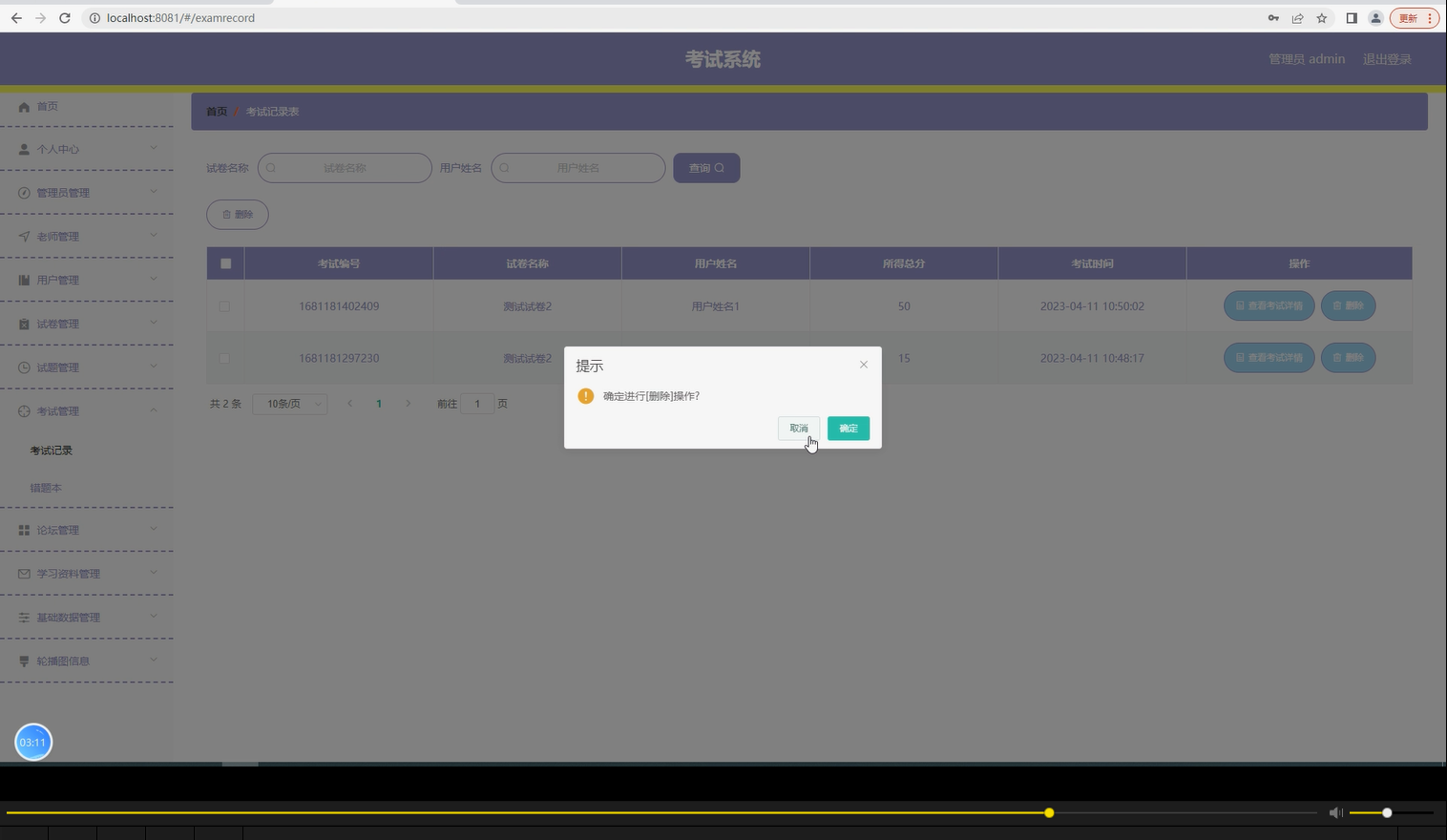Screen dimensions: 1447x840
Task: Collapse the 考试管理 chevron
Action: pos(154,410)
